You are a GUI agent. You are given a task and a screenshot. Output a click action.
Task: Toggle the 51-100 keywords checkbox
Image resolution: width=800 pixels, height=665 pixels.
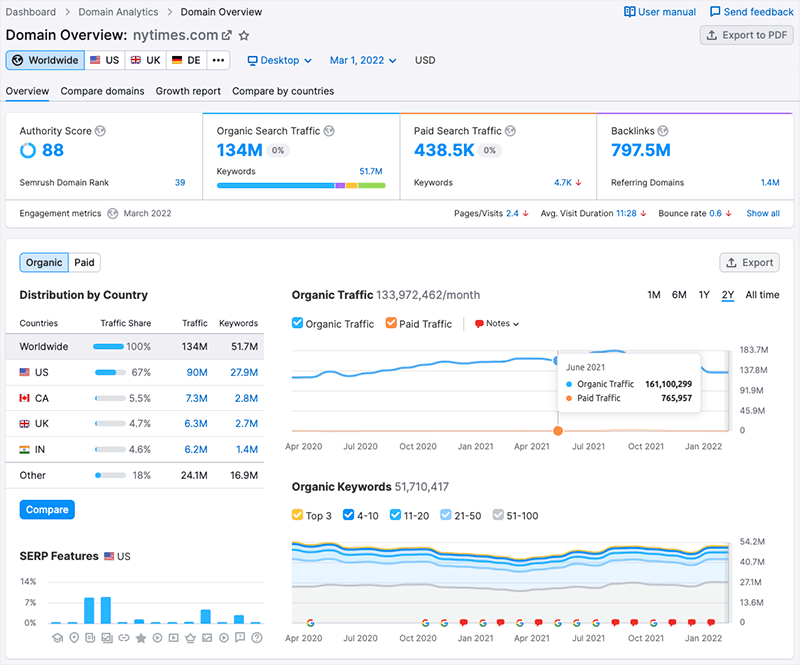point(498,515)
